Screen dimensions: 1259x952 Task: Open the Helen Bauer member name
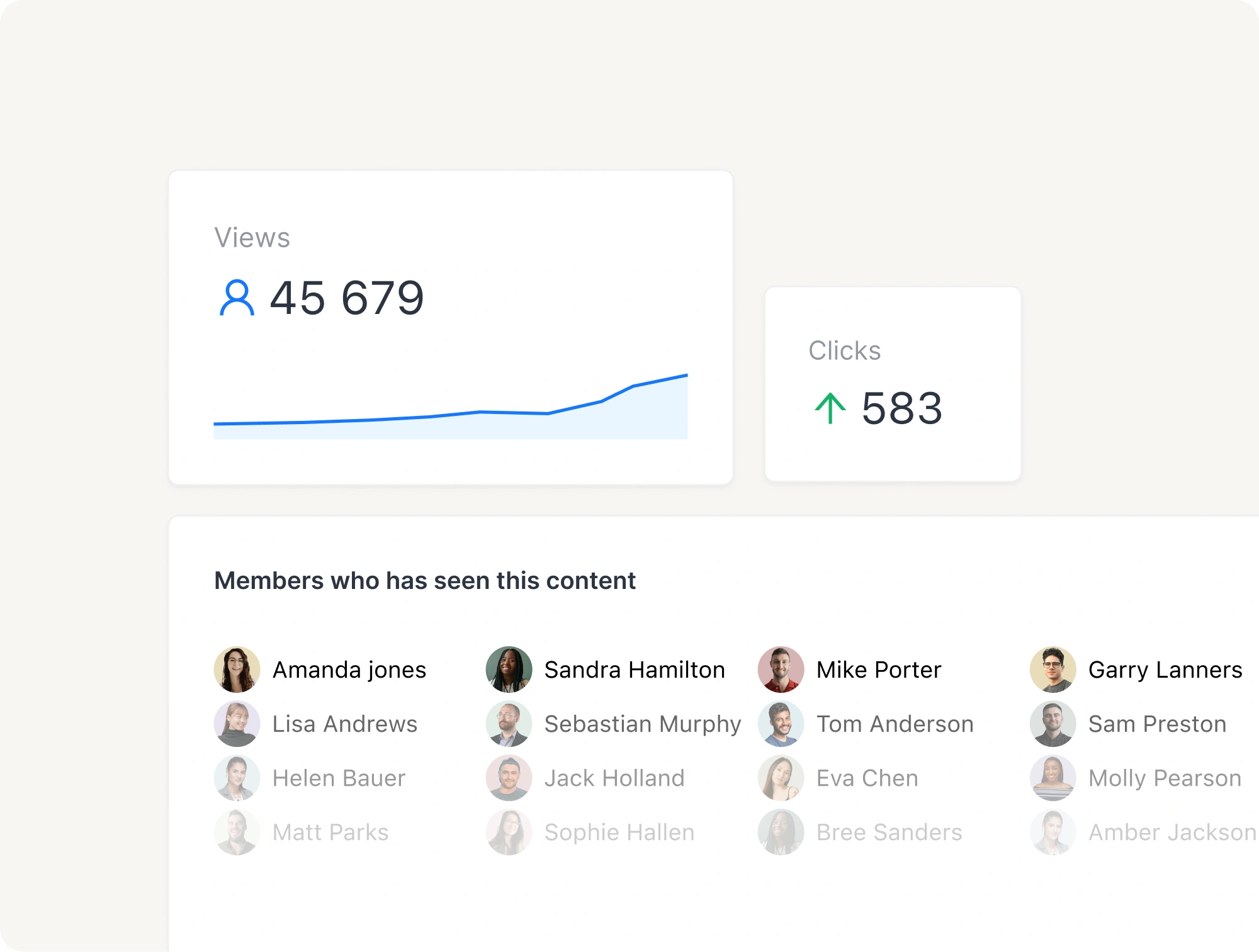point(339,778)
